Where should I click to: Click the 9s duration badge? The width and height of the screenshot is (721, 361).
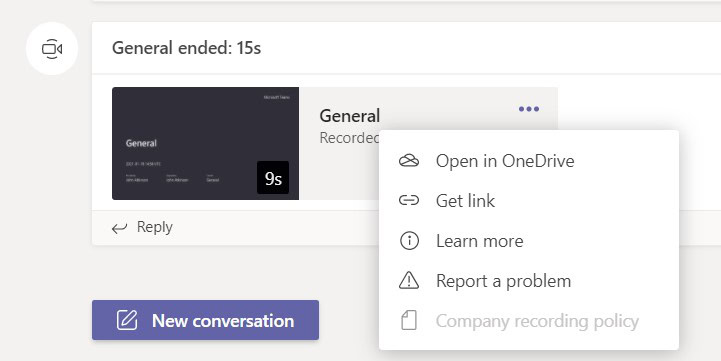(273, 178)
